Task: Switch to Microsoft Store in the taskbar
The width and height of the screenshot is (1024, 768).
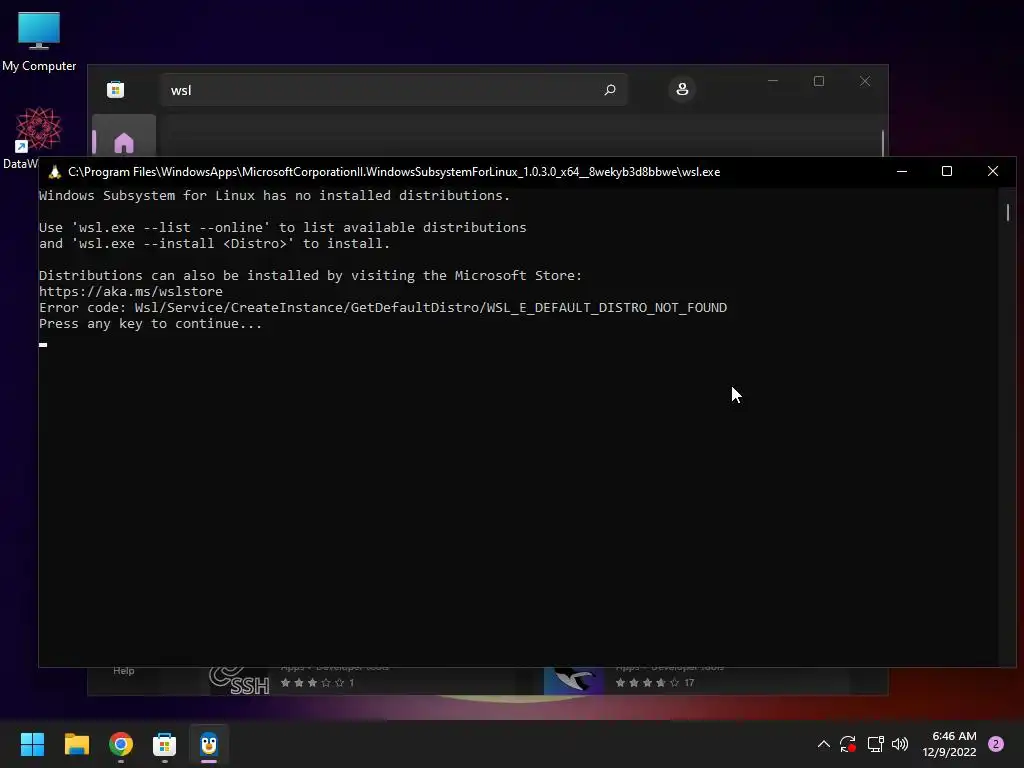Action: click(x=165, y=744)
